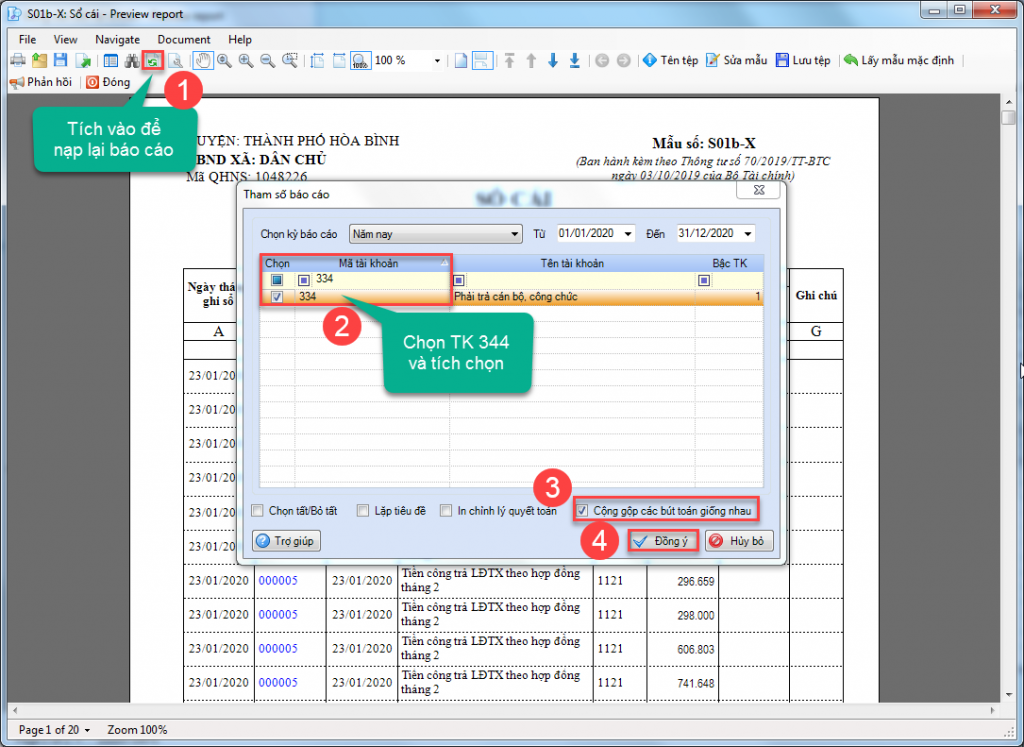Open the Chọn kỳ báo cáo dropdown
Screen dimensions: 1024x747
tap(515, 234)
